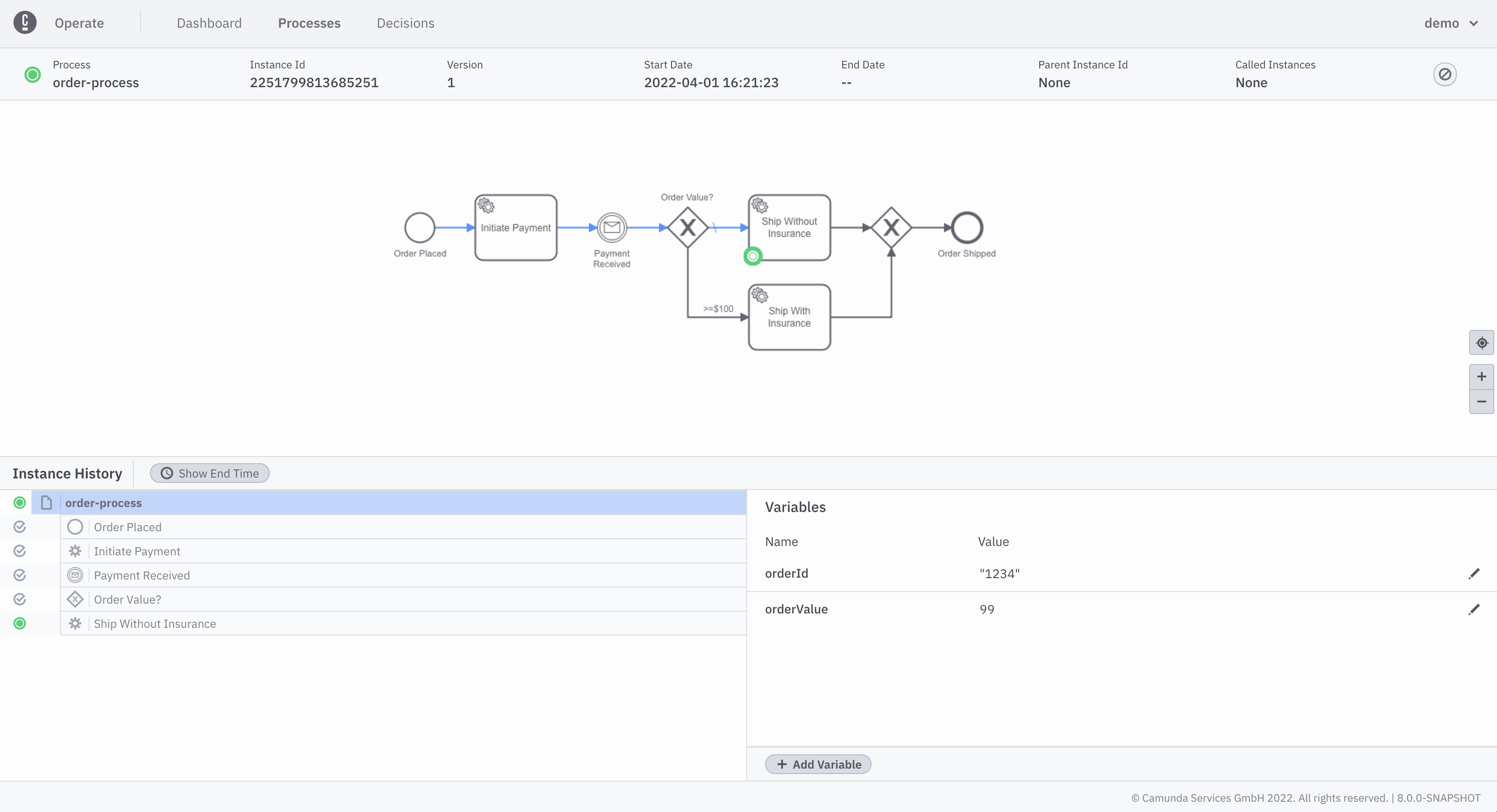Zoom out of the process diagram

(1481, 402)
